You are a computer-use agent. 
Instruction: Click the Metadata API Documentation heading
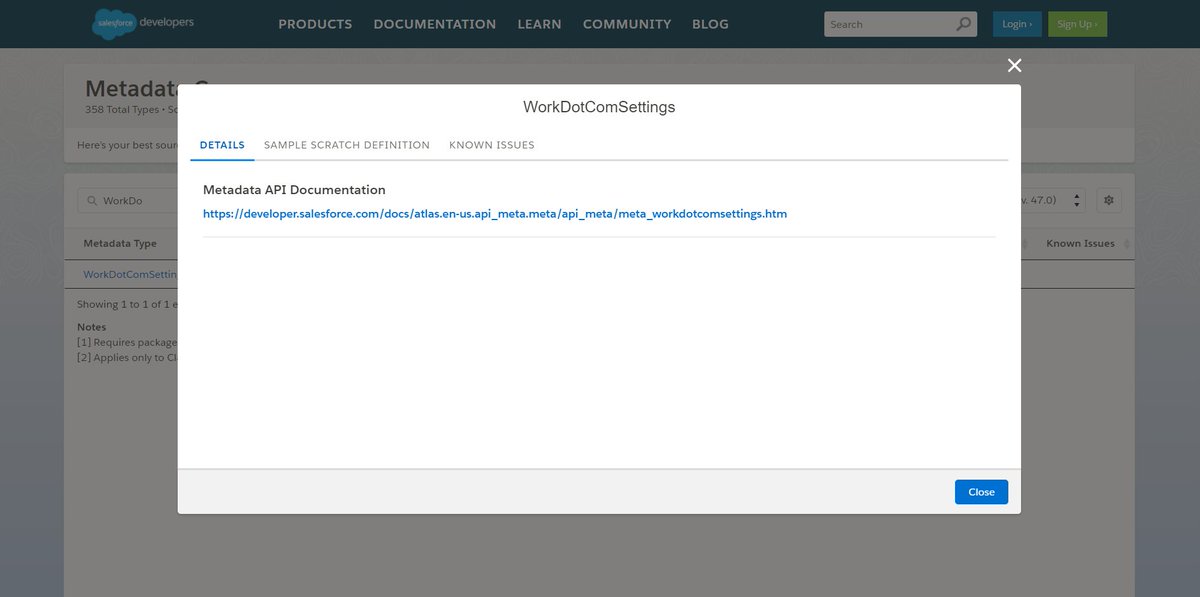coord(294,190)
